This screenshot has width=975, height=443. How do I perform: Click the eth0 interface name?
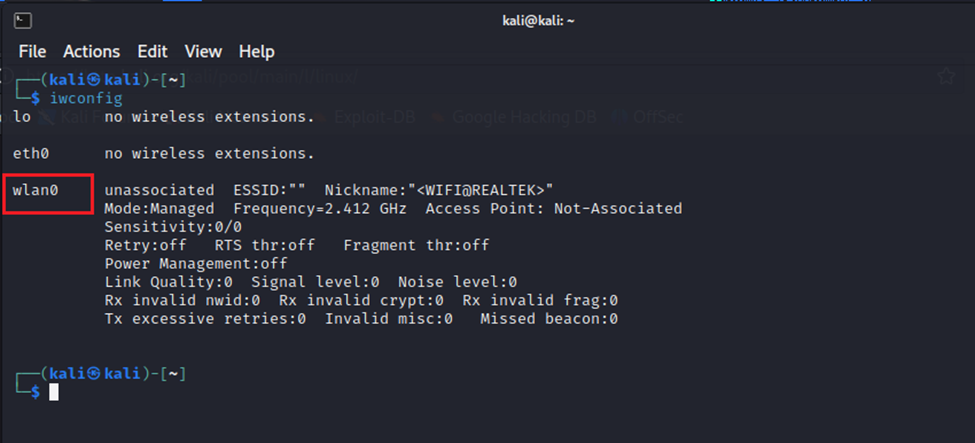31,154
